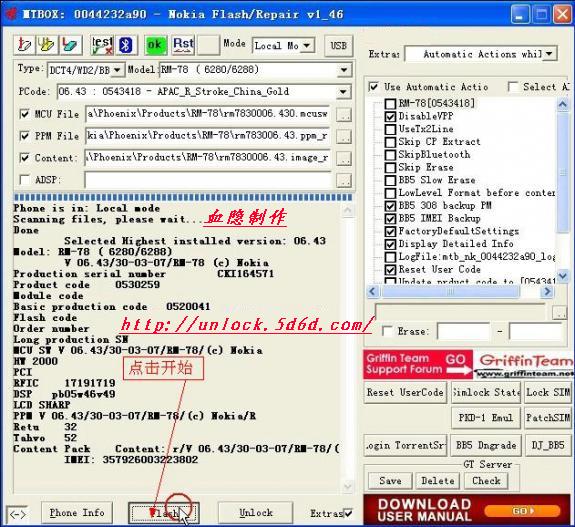The width and height of the screenshot is (575, 527).
Task: Check the Skip Erase option
Action: pos(390,168)
